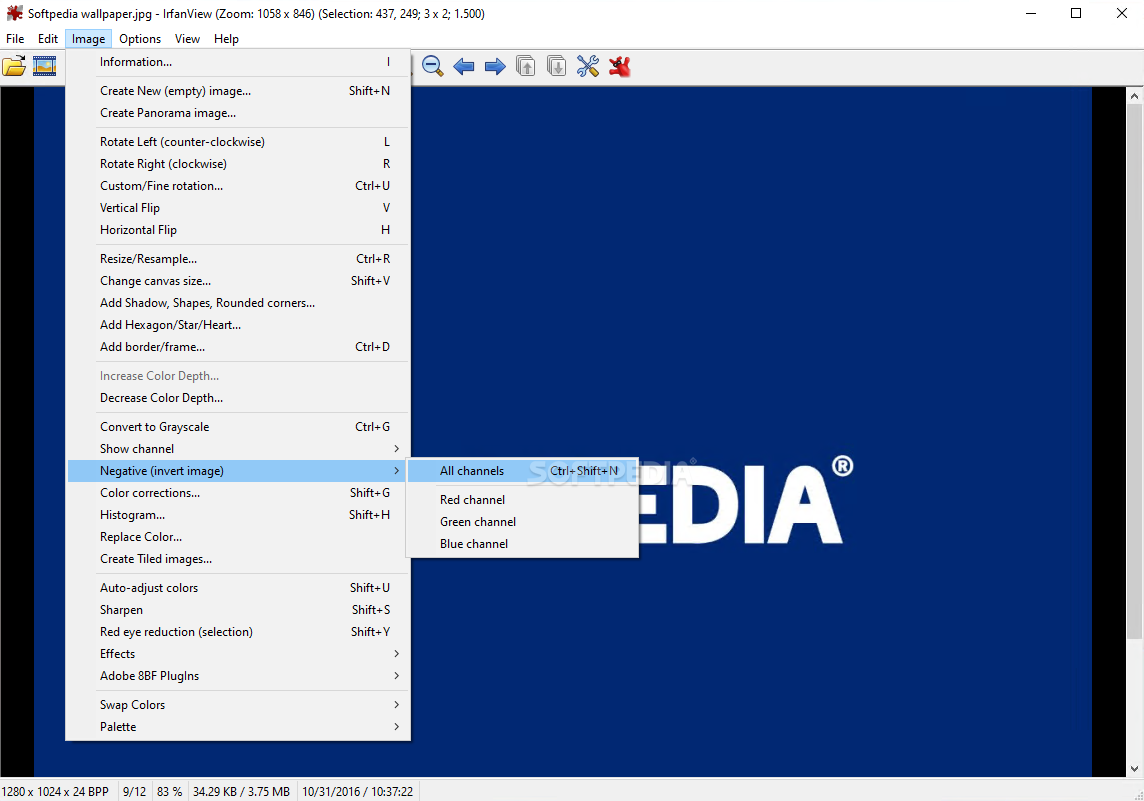This screenshot has height=801, width=1144.
Task: Select Add Hexagon/Star/Heart...
Action: (x=238, y=325)
